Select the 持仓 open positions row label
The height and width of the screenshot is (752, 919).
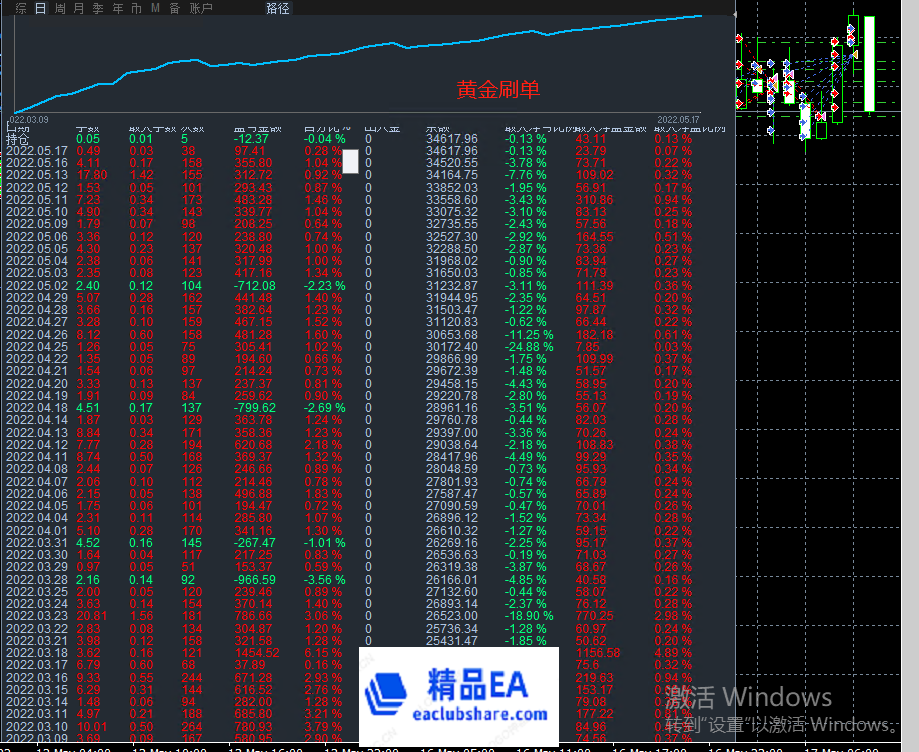pyautogui.click(x=18, y=139)
